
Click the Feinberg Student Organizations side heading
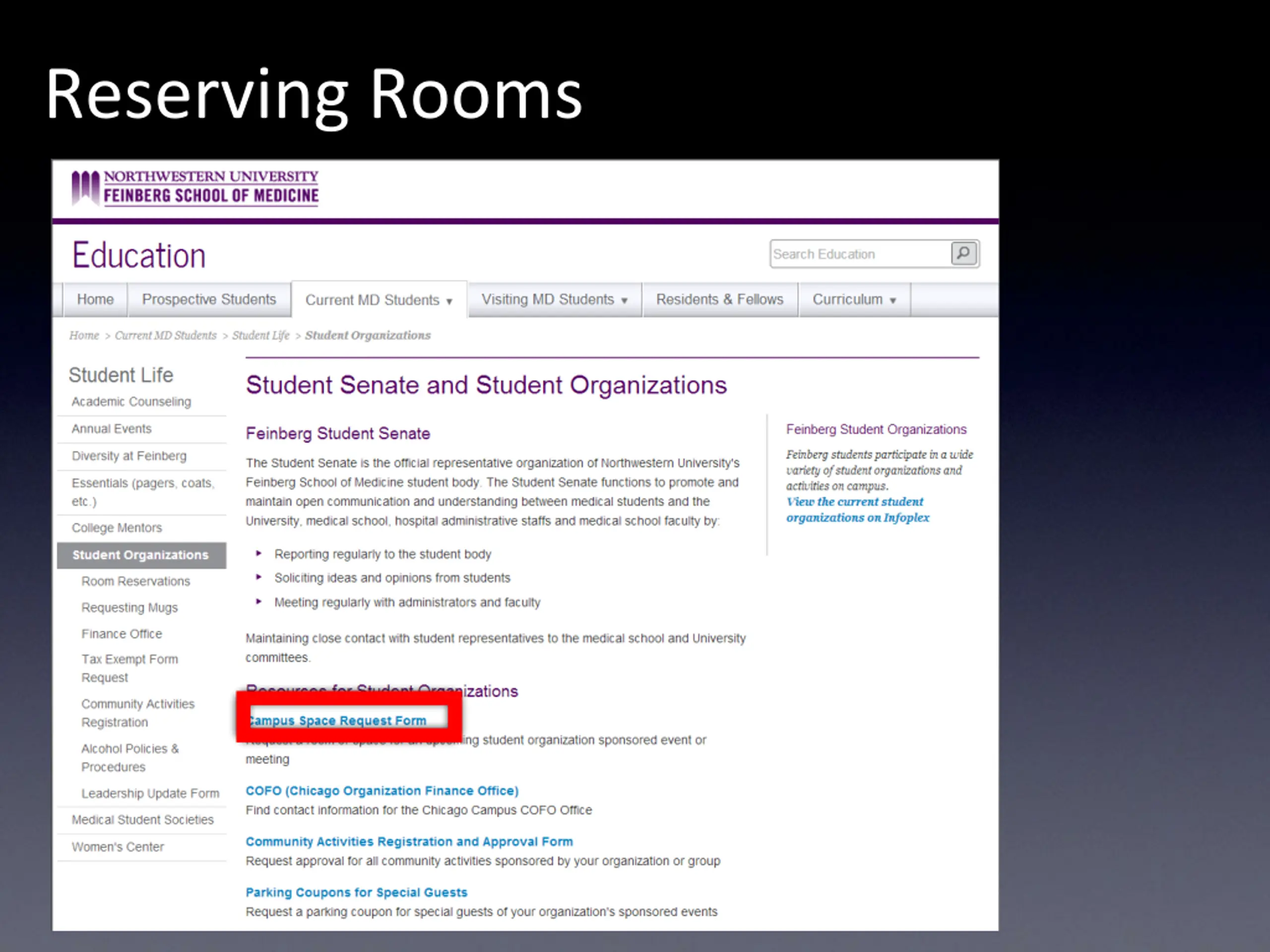click(876, 429)
